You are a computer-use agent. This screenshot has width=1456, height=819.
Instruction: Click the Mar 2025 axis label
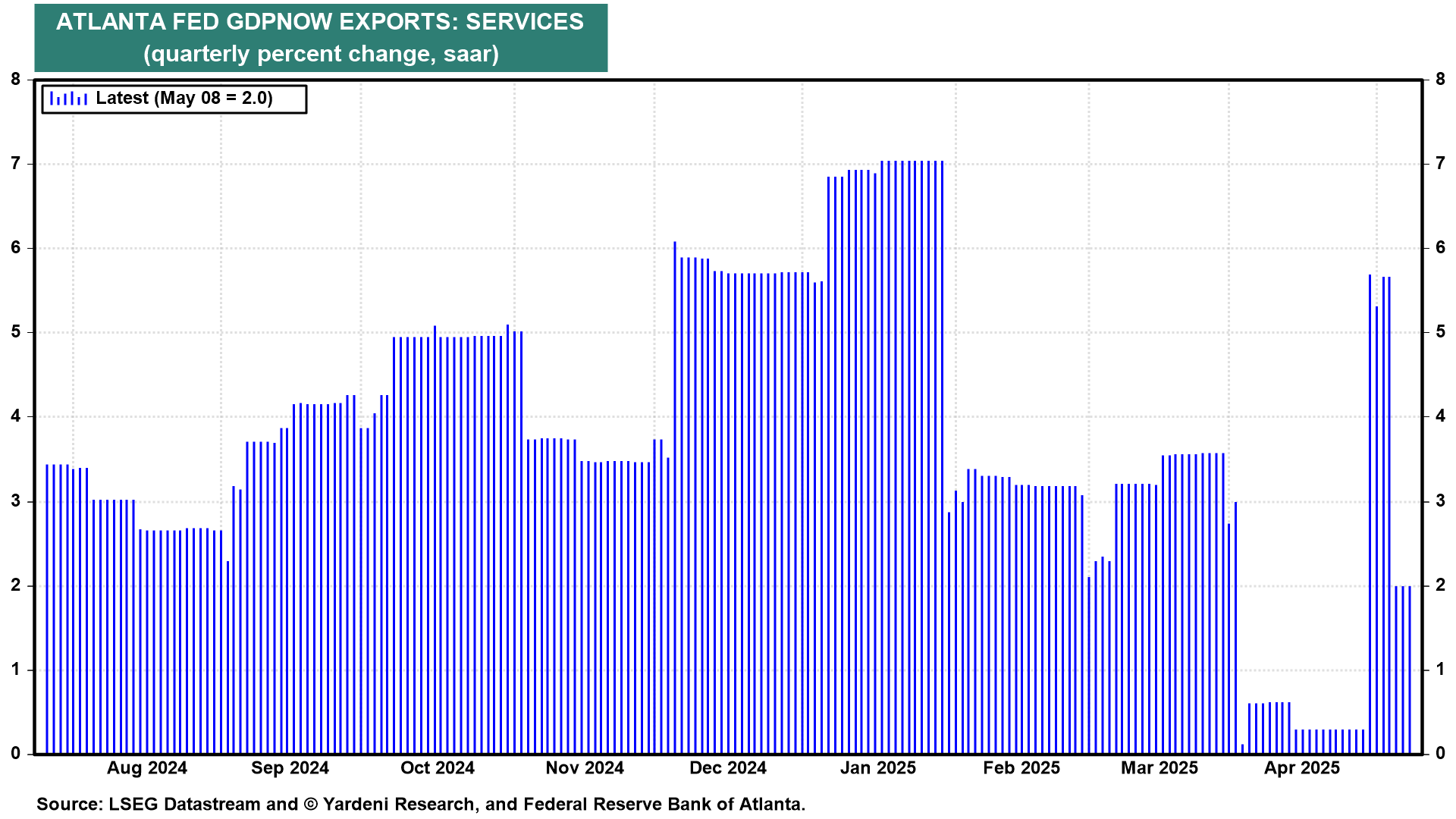click(x=1159, y=768)
